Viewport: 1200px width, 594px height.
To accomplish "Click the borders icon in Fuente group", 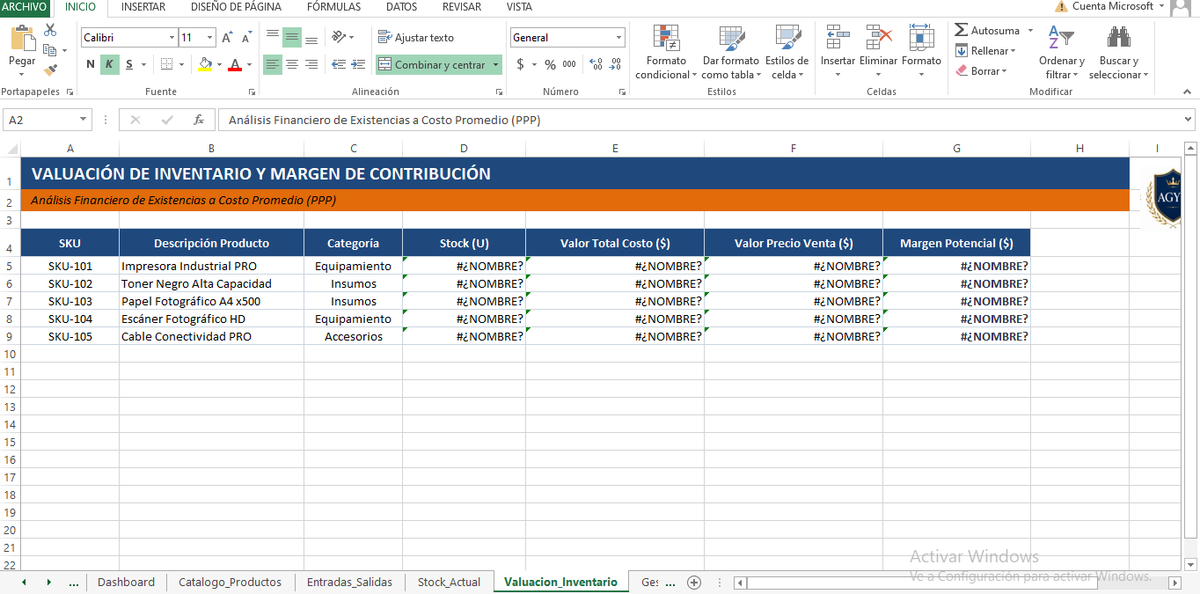I will pyautogui.click(x=167, y=65).
